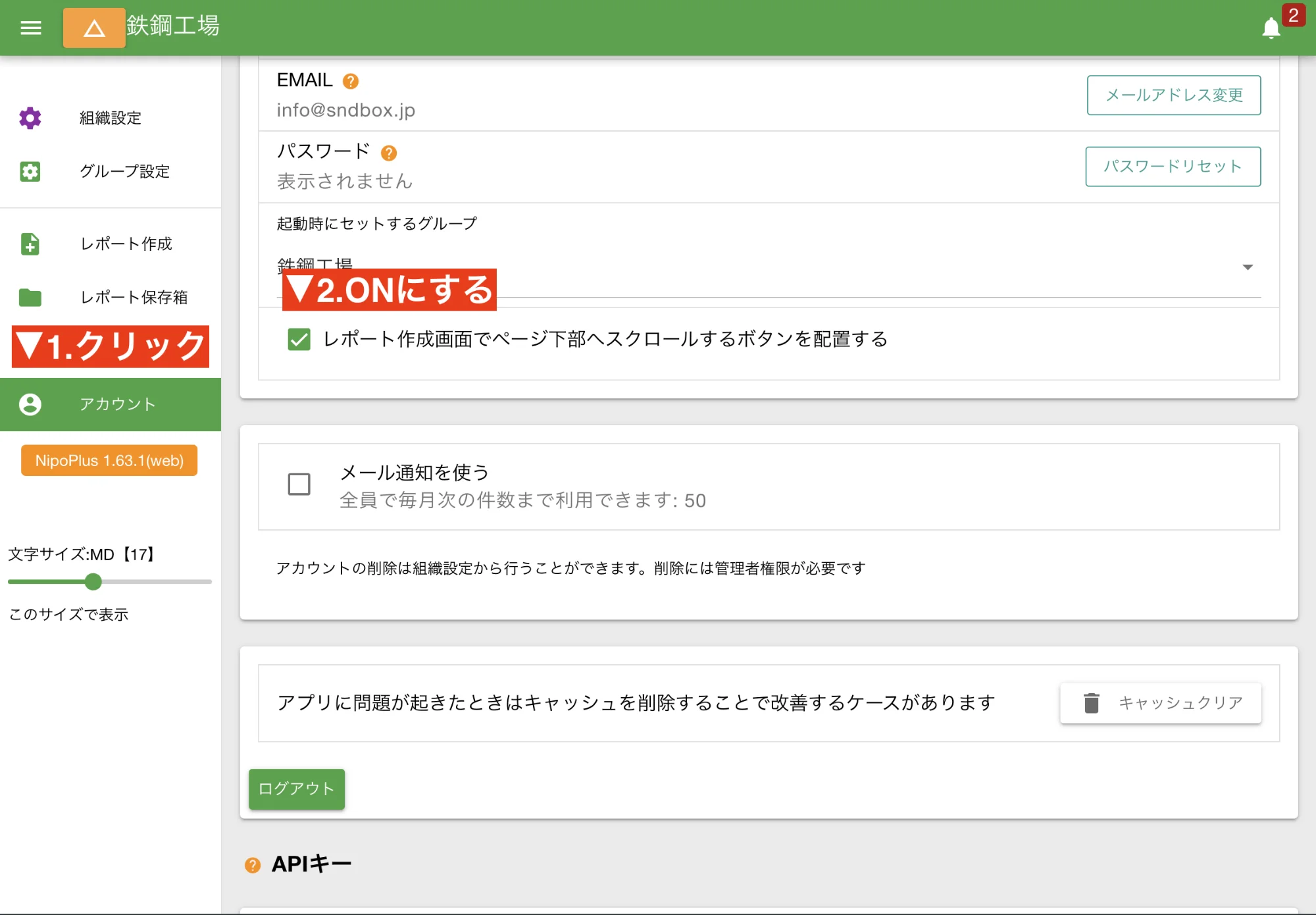
Task: Open the notifications bell icon
Action: coord(1271,28)
